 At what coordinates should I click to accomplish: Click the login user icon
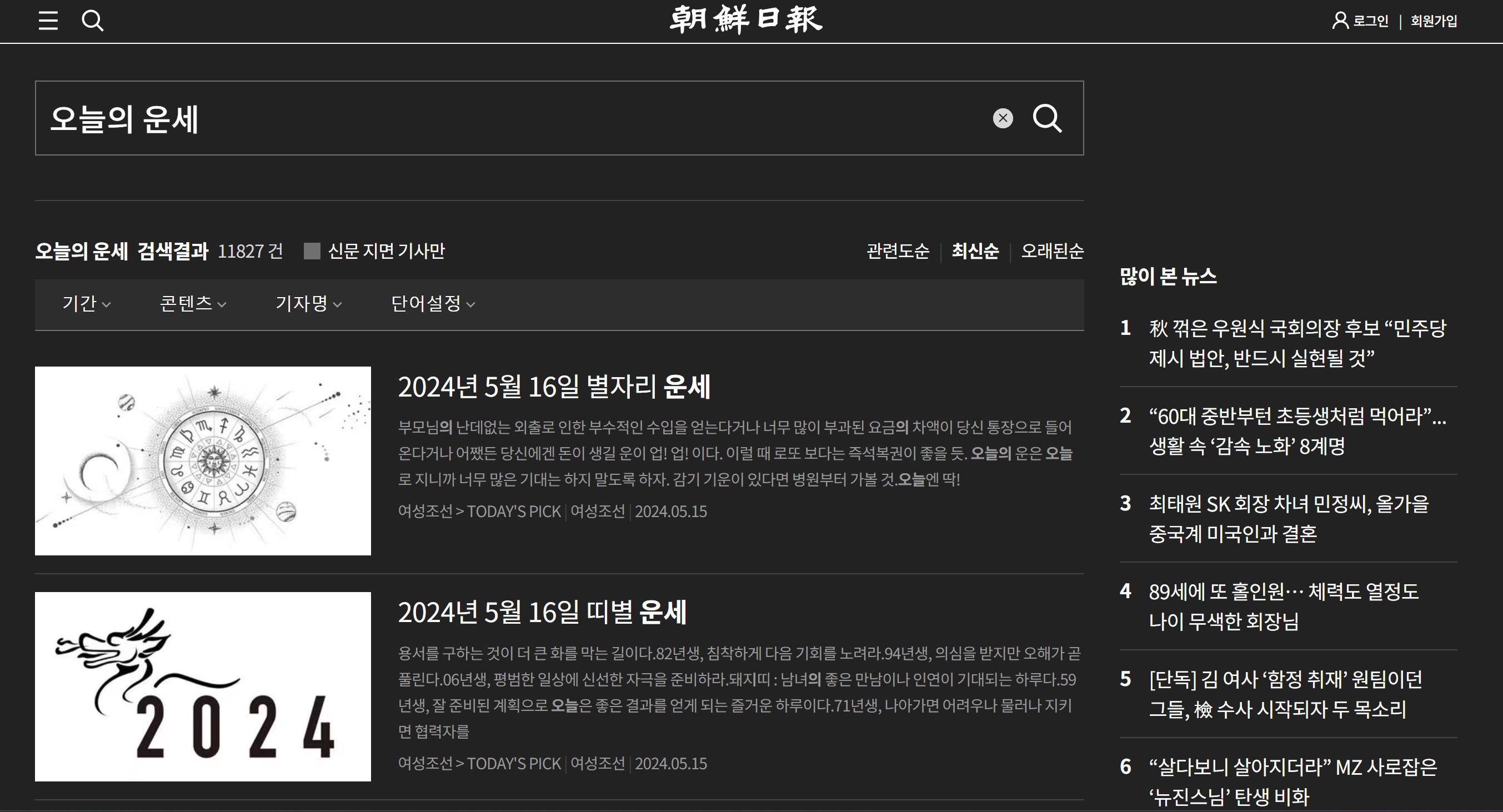(1340, 21)
